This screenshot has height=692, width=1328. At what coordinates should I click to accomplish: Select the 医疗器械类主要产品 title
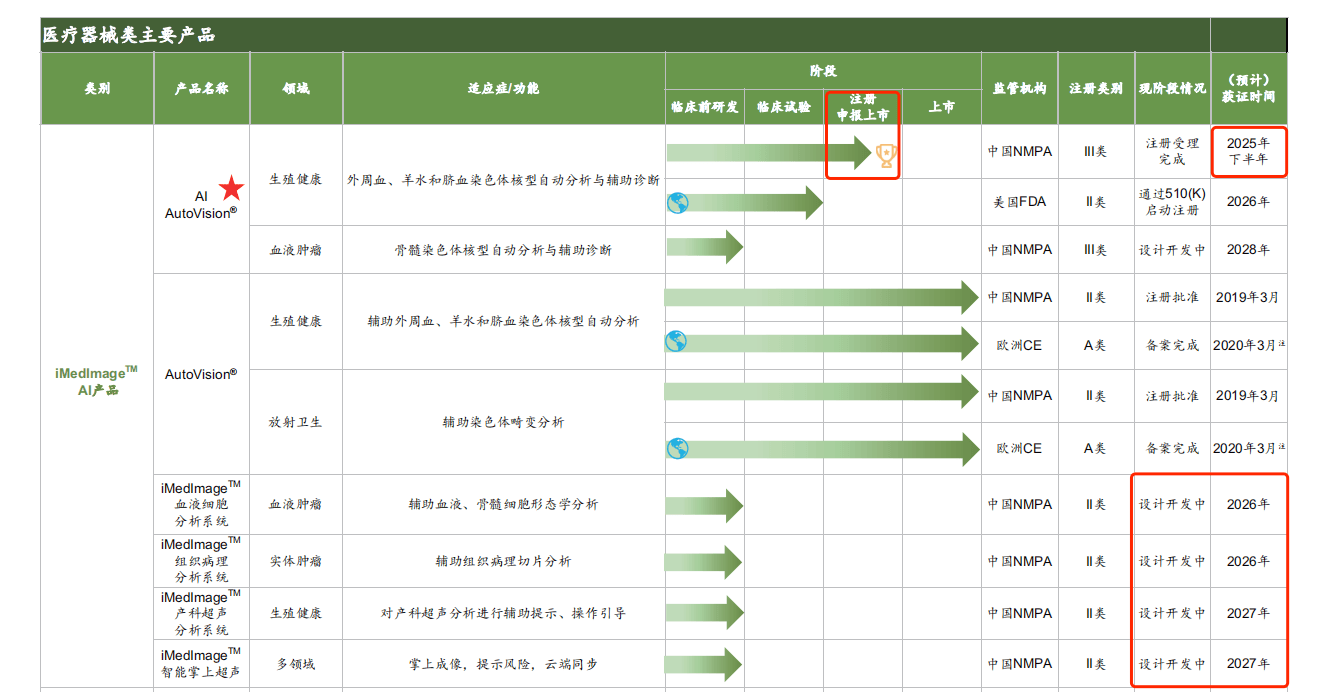[x=129, y=36]
